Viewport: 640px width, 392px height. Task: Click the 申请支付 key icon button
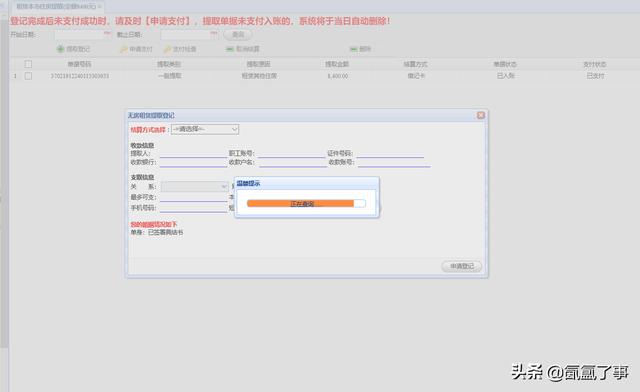(136, 49)
